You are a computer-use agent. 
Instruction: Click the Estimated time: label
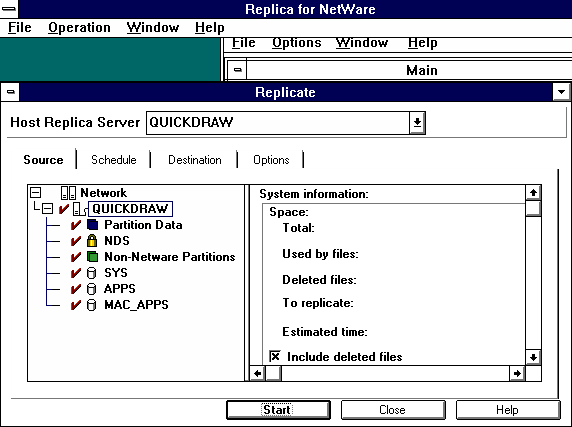(325, 332)
